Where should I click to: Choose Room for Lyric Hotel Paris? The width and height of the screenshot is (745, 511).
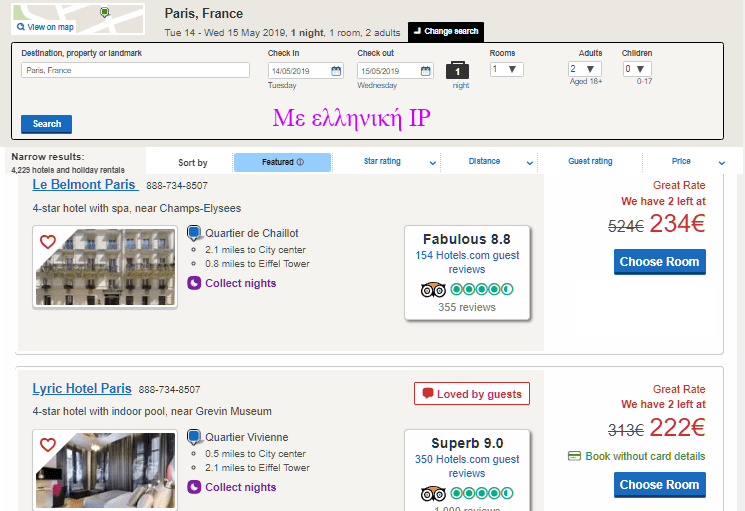point(659,485)
